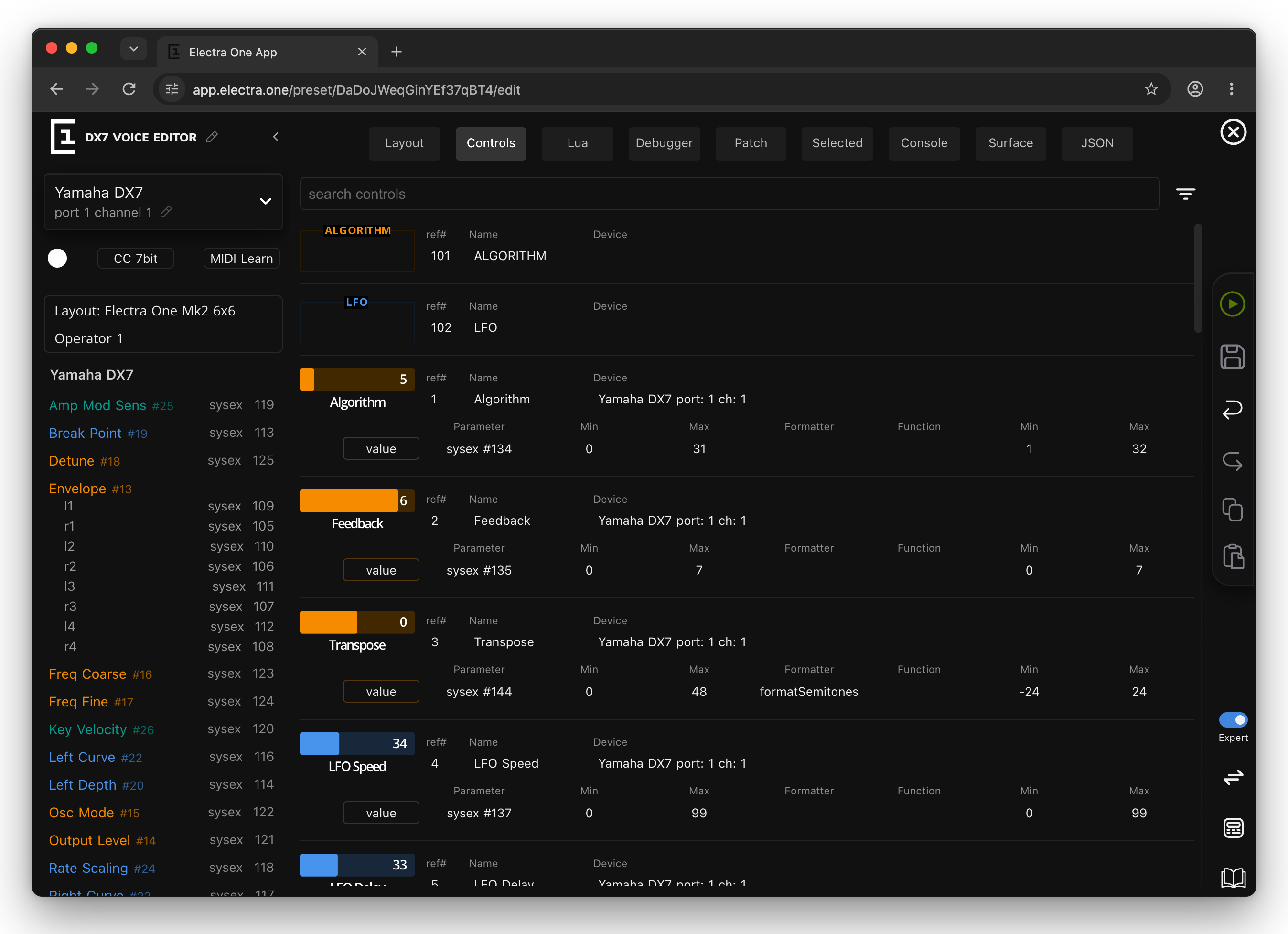Toggle the white circle indicator near CC 7bit
The image size is (1288, 934).
57,258
